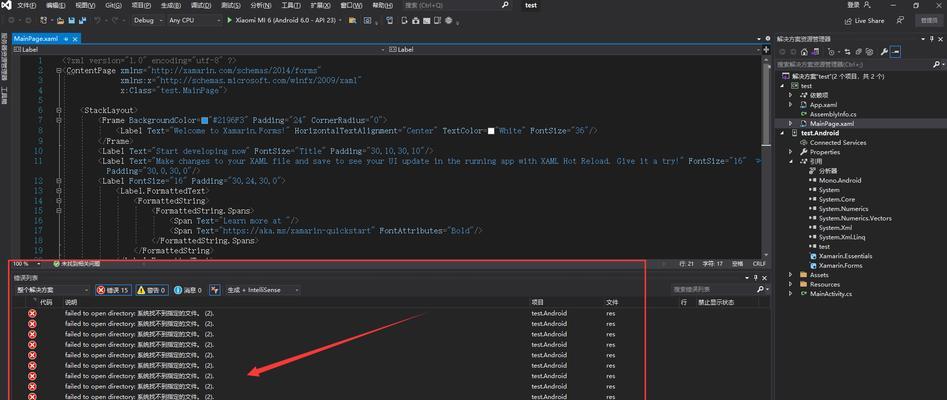Click the Switch Views icon in Solution Explorer

(817, 52)
